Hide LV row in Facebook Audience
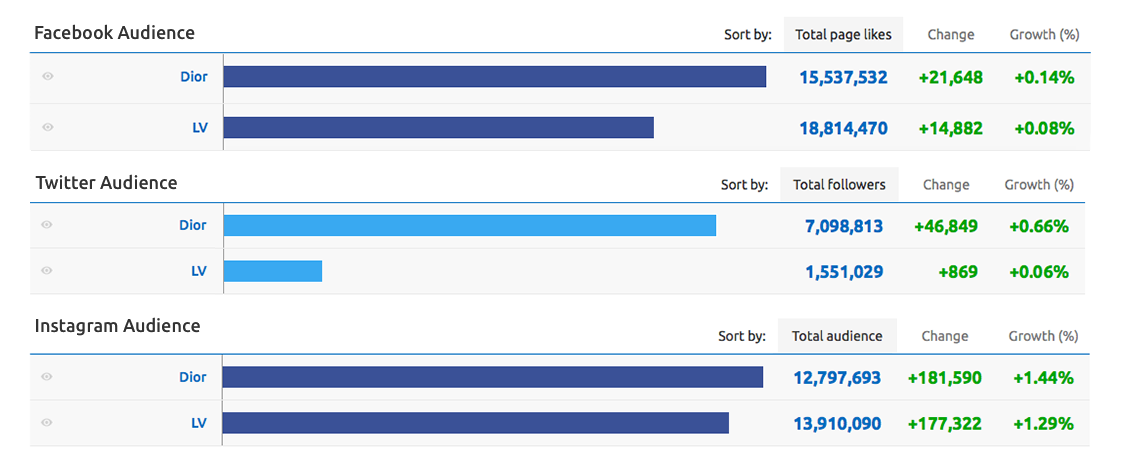The width and height of the screenshot is (1126, 458). [48, 128]
